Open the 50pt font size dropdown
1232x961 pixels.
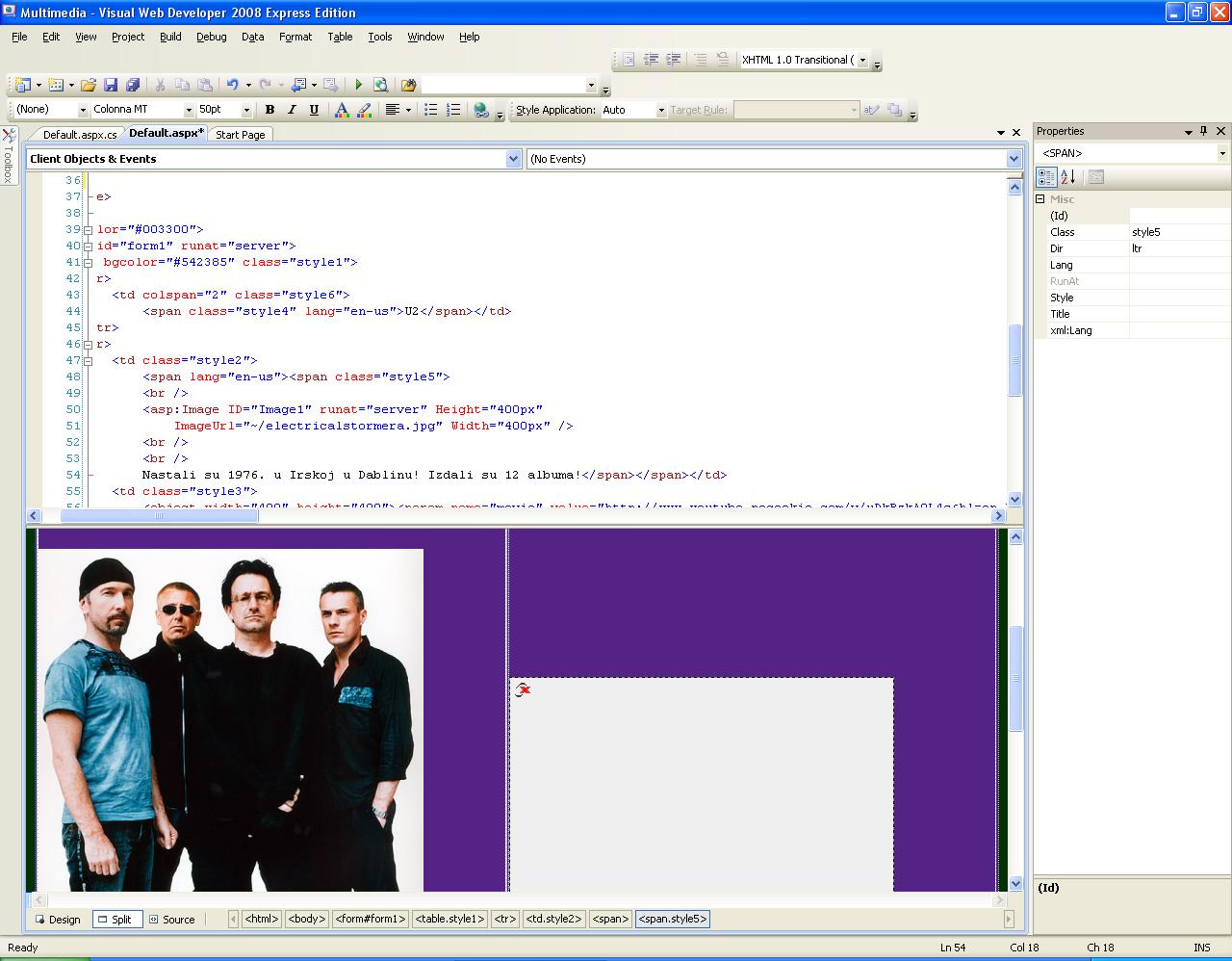coord(246,110)
